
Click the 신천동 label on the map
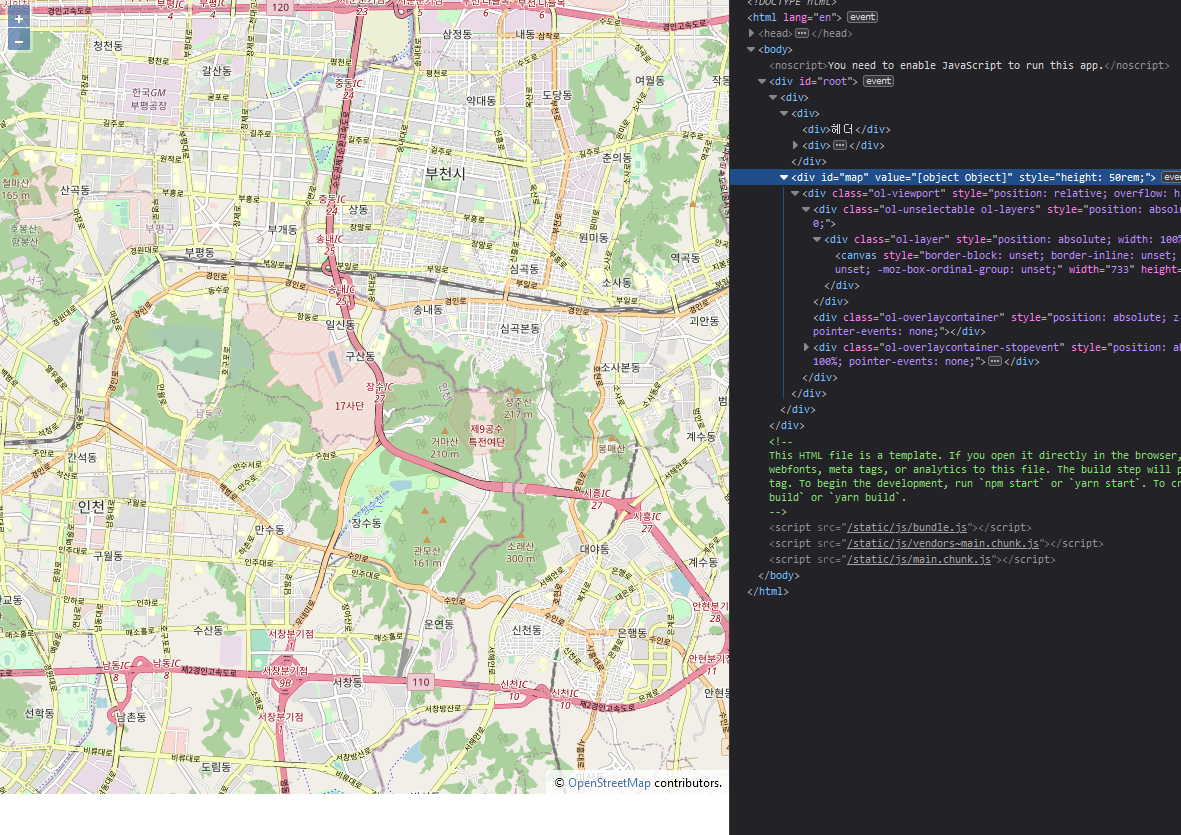(x=526, y=630)
